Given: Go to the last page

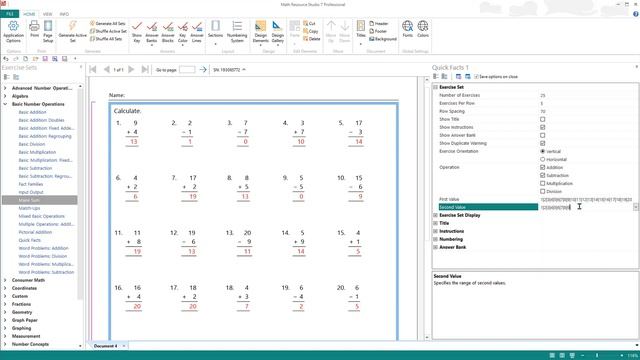Looking at the screenshot, I should point(145,69).
